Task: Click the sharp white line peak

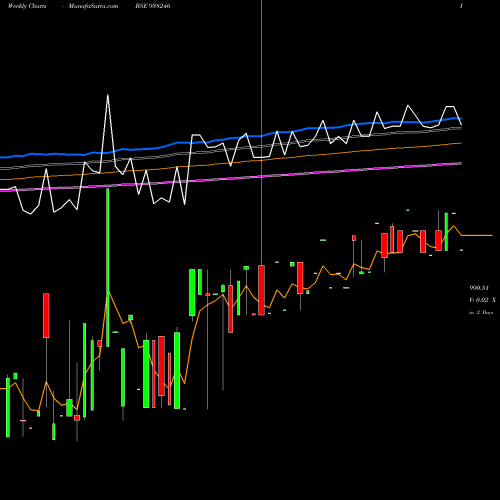Action: 108,96
